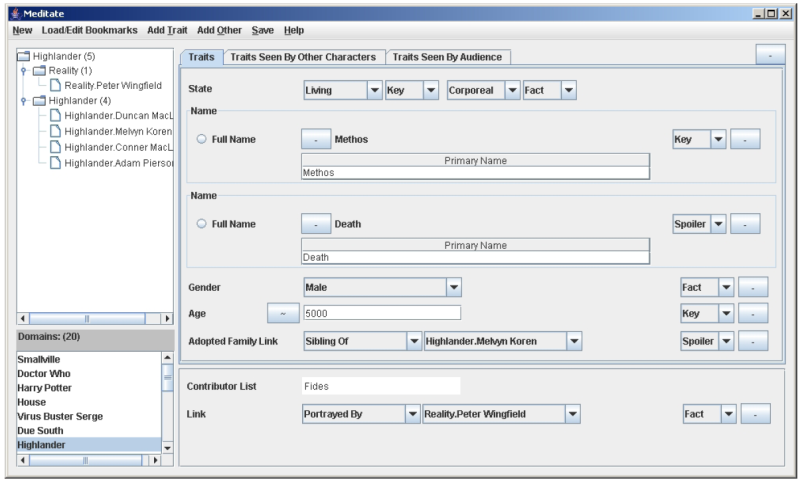Open Spoiler dropdown for Adopted Family Link
800x480 pixels.
pyautogui.click(x=707, y=341)
